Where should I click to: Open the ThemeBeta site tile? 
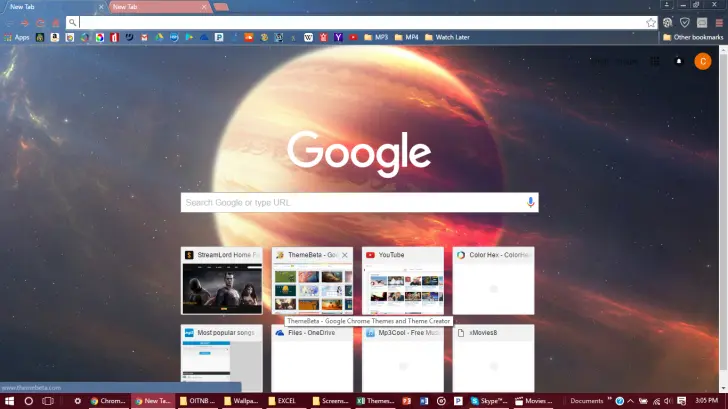click(x=312, y=281)
